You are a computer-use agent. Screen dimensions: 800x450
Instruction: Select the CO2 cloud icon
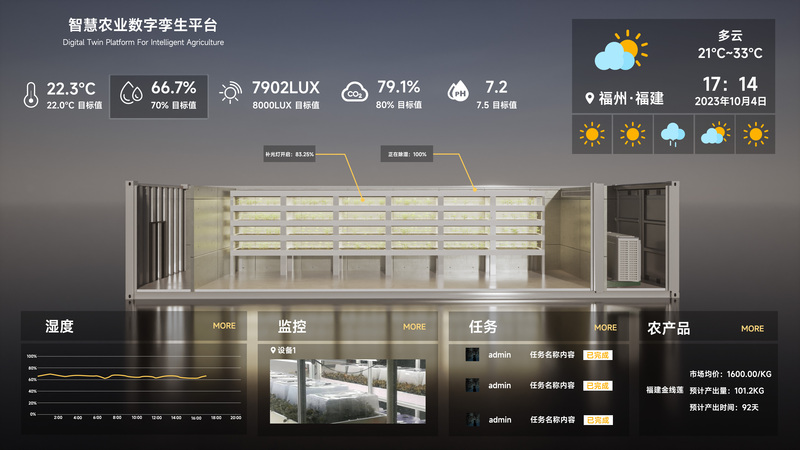(x=353, y=94)
